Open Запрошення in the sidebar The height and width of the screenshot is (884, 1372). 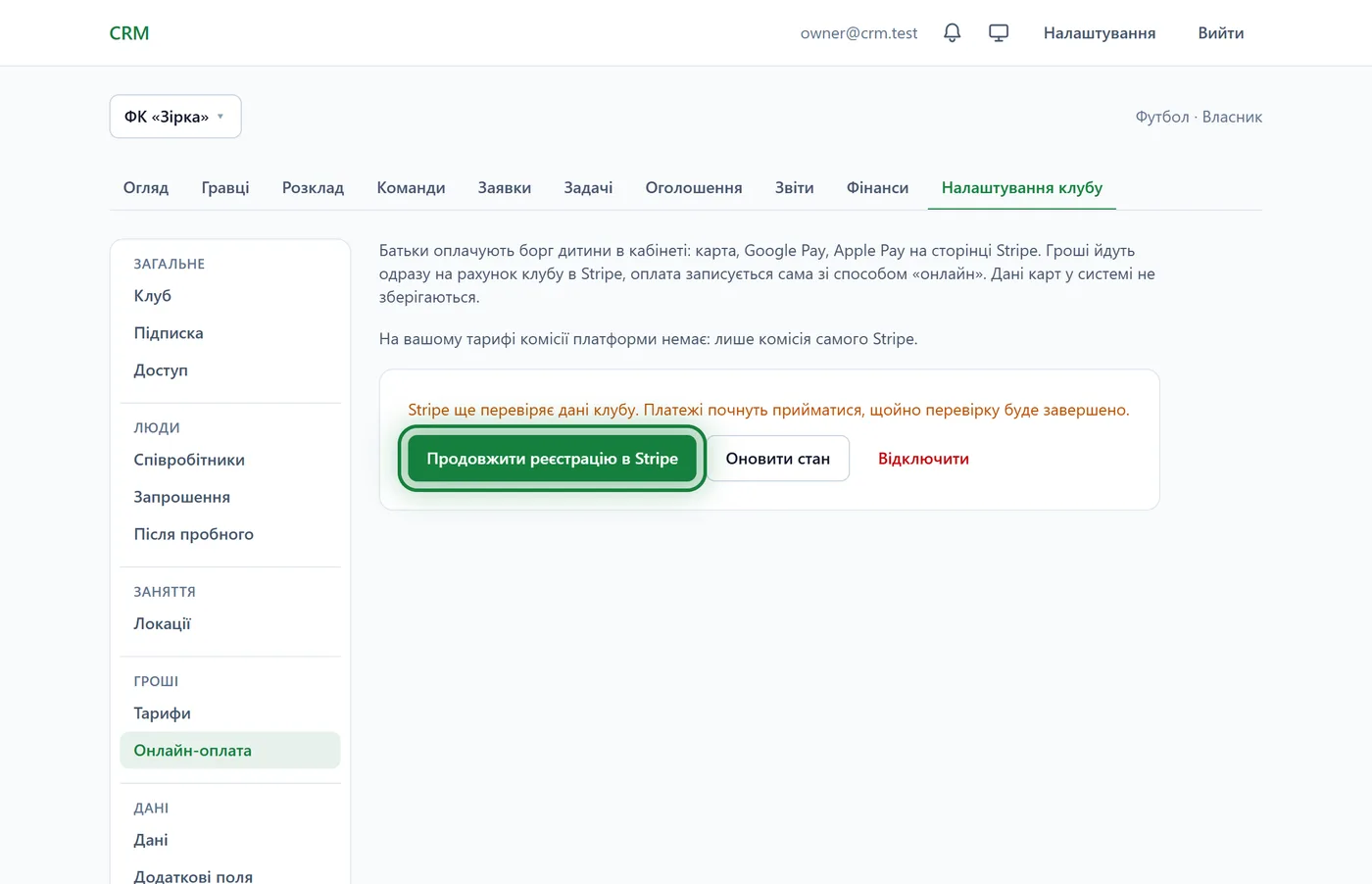(230, 497)
